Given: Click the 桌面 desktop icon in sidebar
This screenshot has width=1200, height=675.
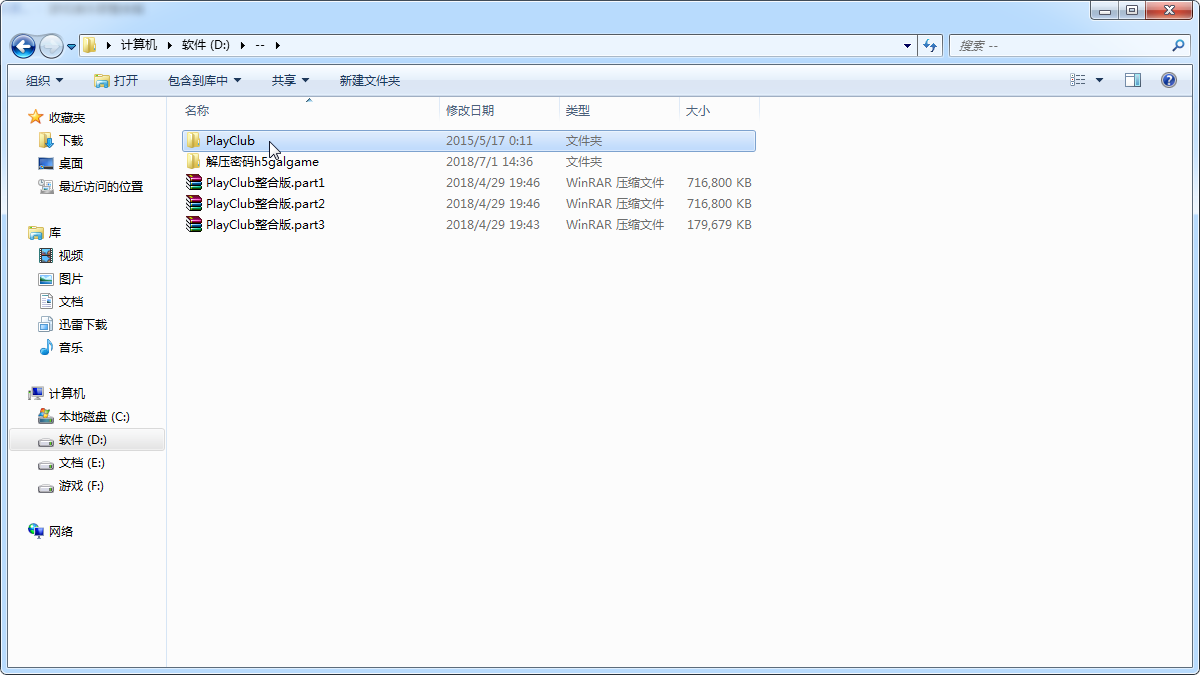Looking at the screenshot, I should point(46,164).
